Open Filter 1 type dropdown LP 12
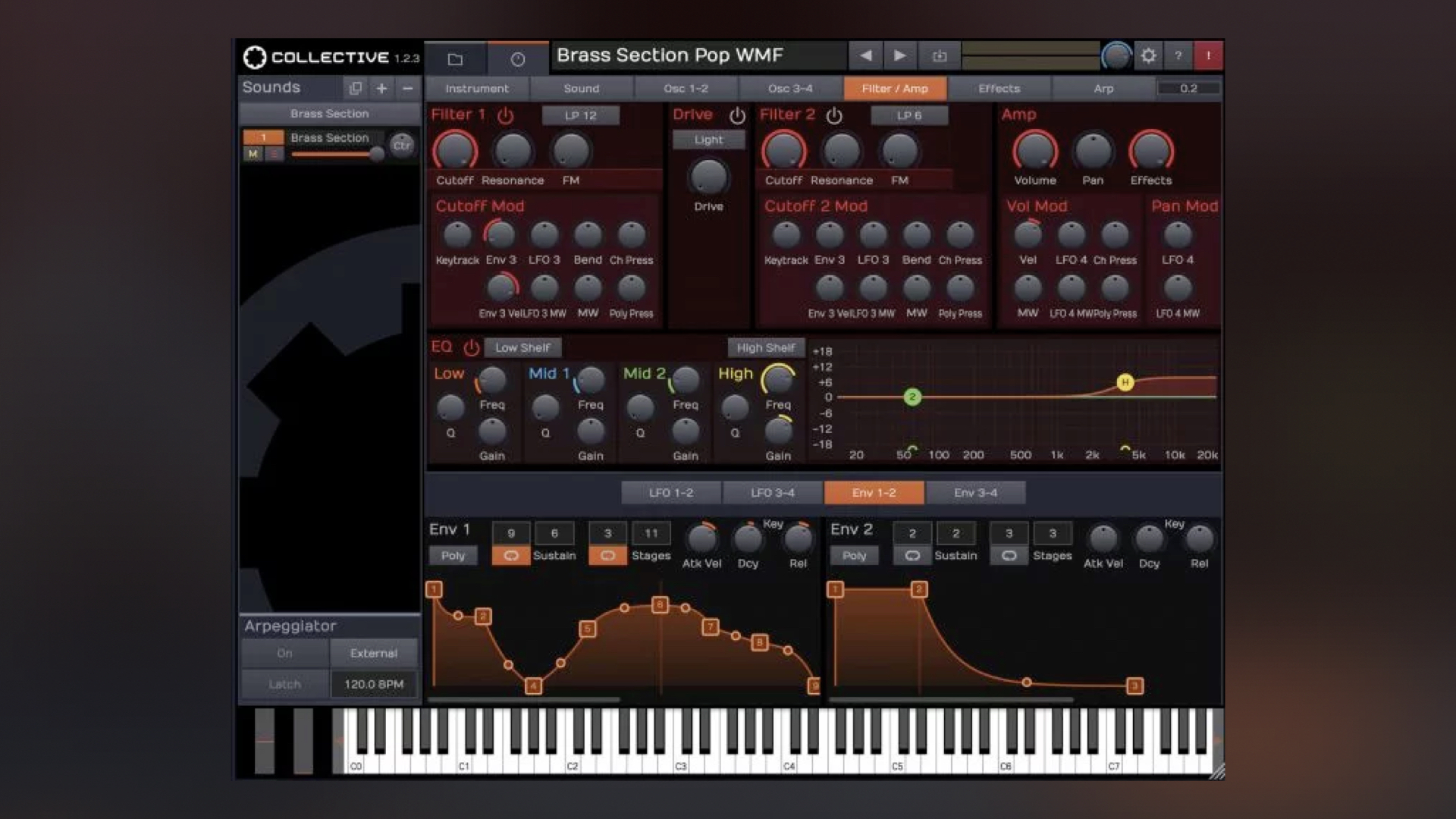 coord(581,115)
